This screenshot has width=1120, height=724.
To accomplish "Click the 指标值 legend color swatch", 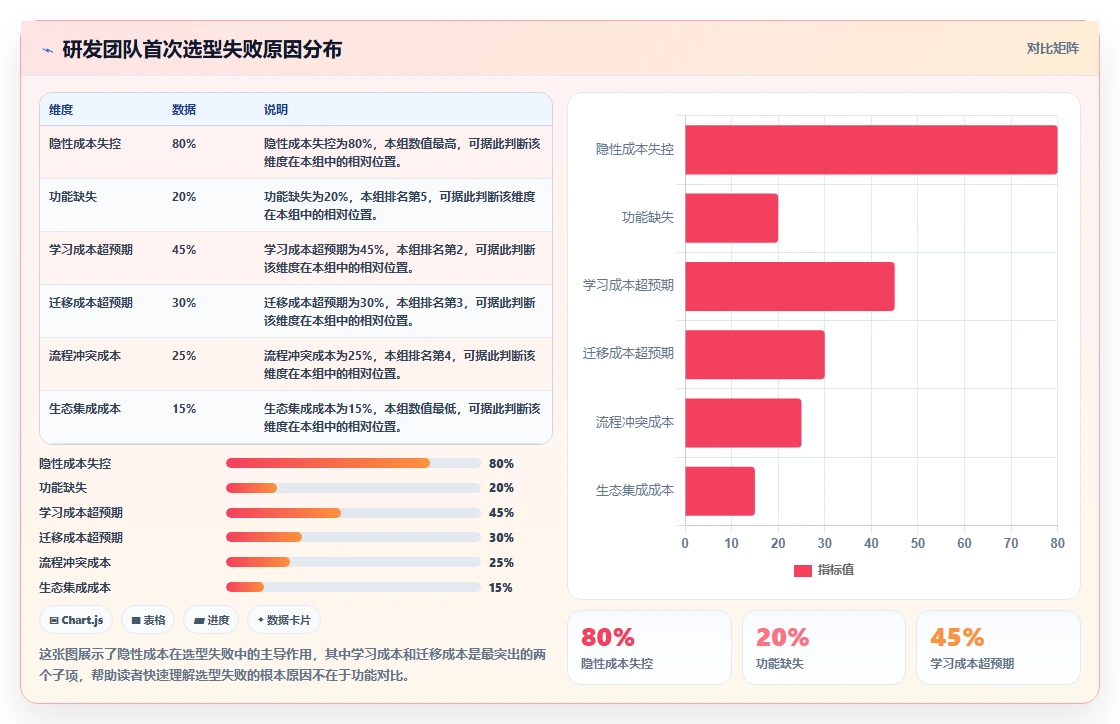I will click(802, 570).
